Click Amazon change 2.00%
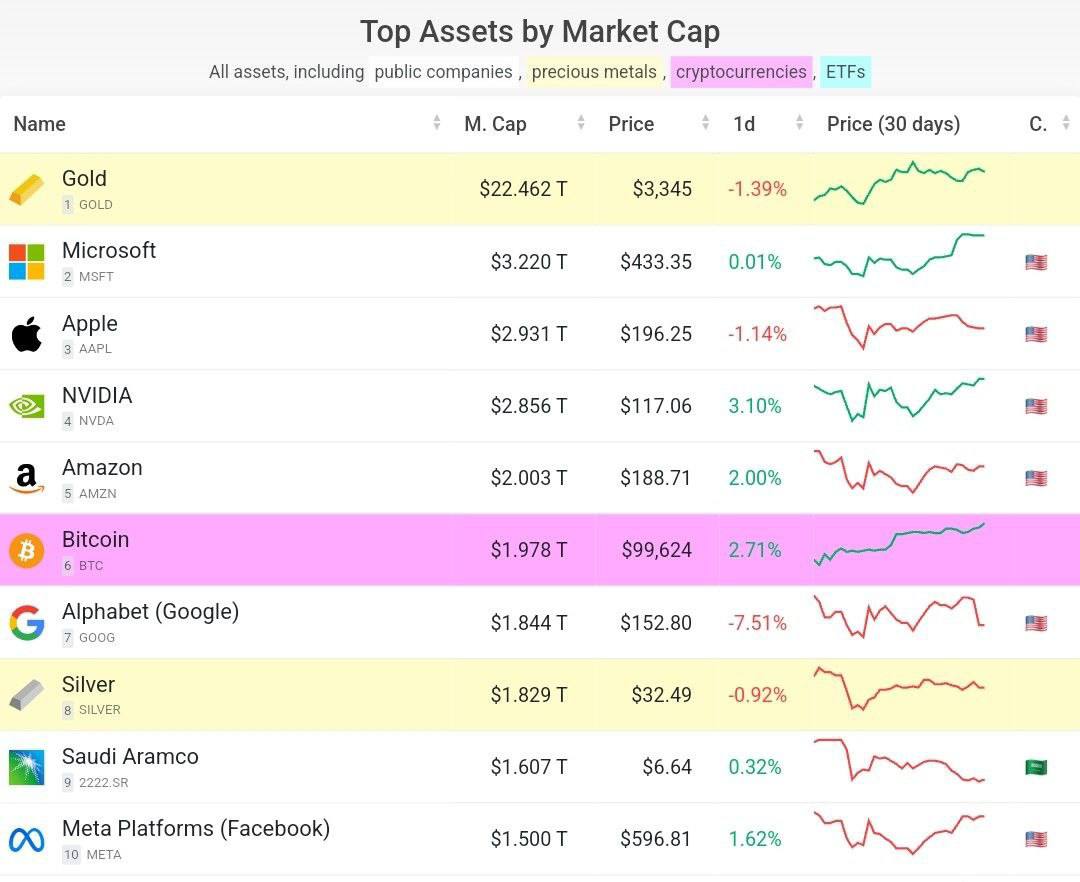Viewport: 1080px width, 882px height. (x=755, y=478)
